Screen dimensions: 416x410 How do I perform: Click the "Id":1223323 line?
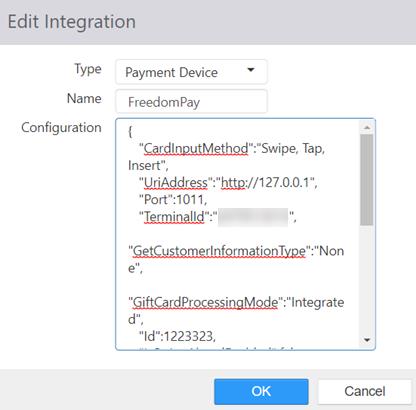[177, 336]
